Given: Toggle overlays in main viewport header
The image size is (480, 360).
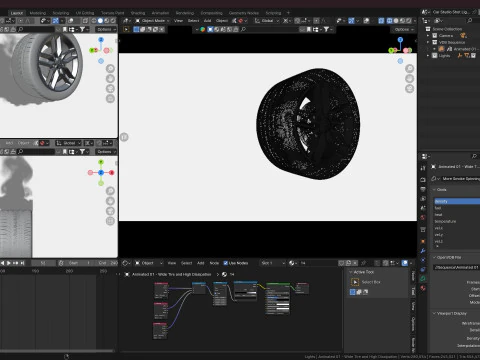Looking at the screenshot, I should (x=366, y=21).
